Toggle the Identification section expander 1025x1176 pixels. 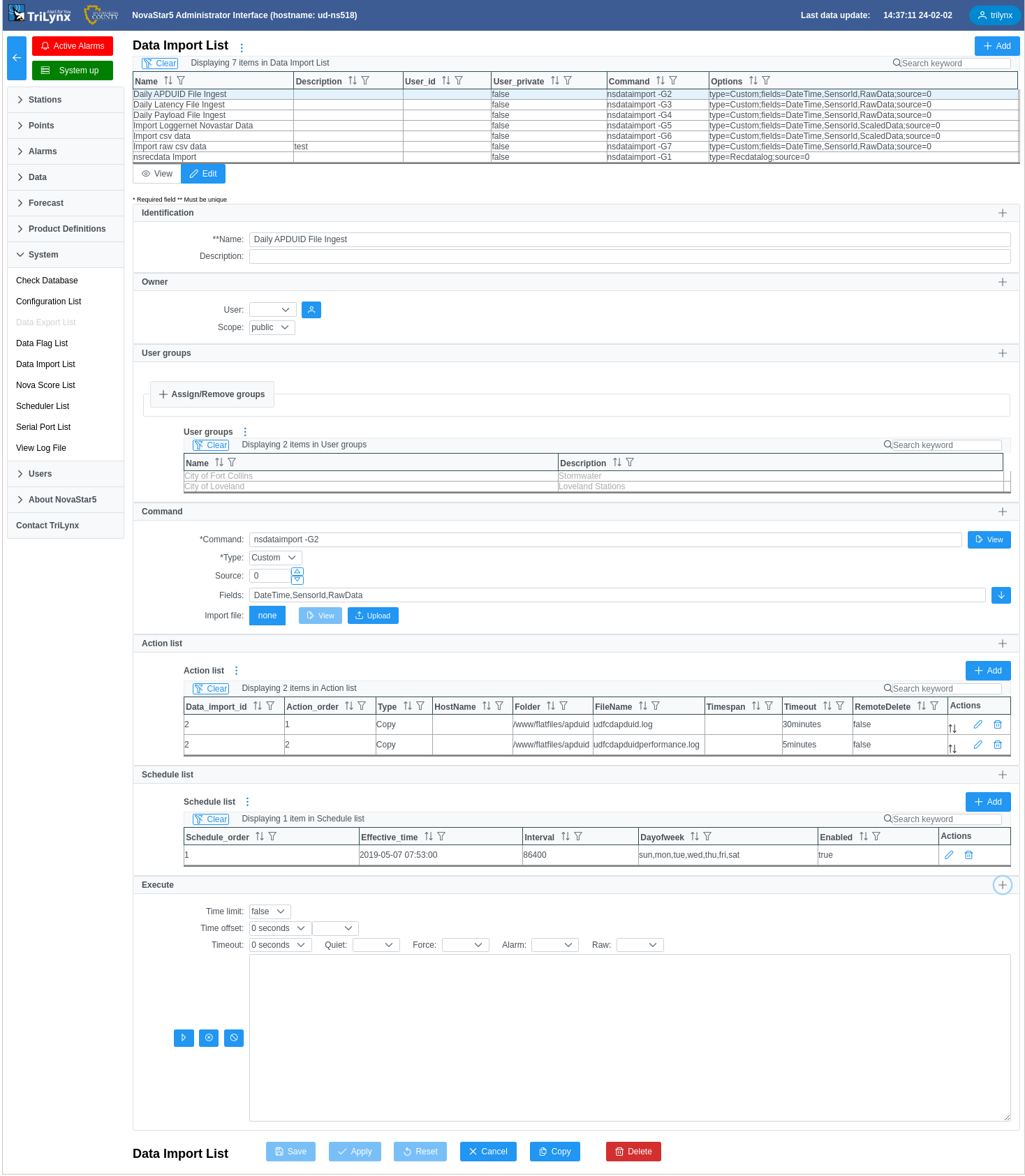coord(1002,213)
